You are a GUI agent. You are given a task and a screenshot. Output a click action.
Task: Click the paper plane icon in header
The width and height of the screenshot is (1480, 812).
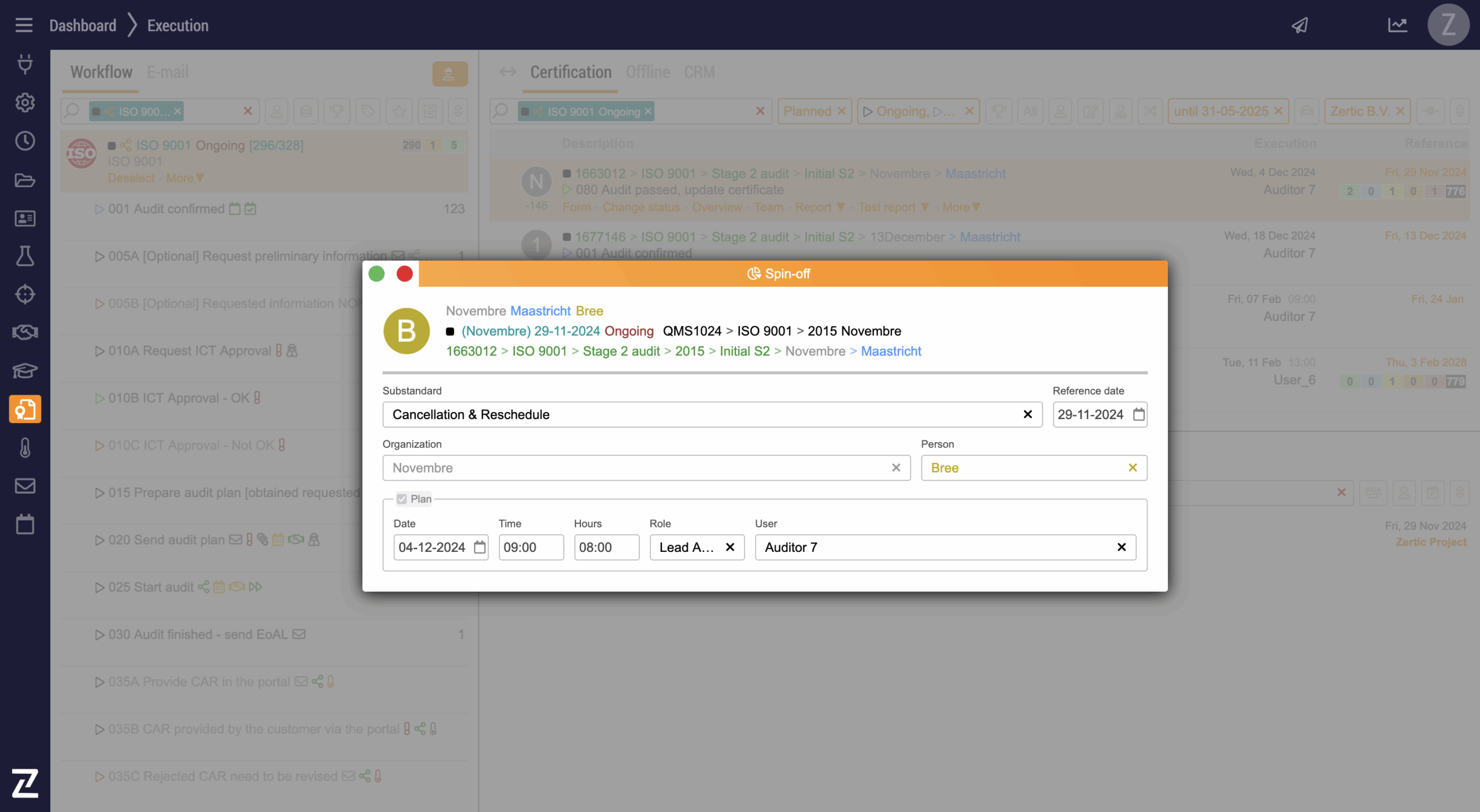1300,25
